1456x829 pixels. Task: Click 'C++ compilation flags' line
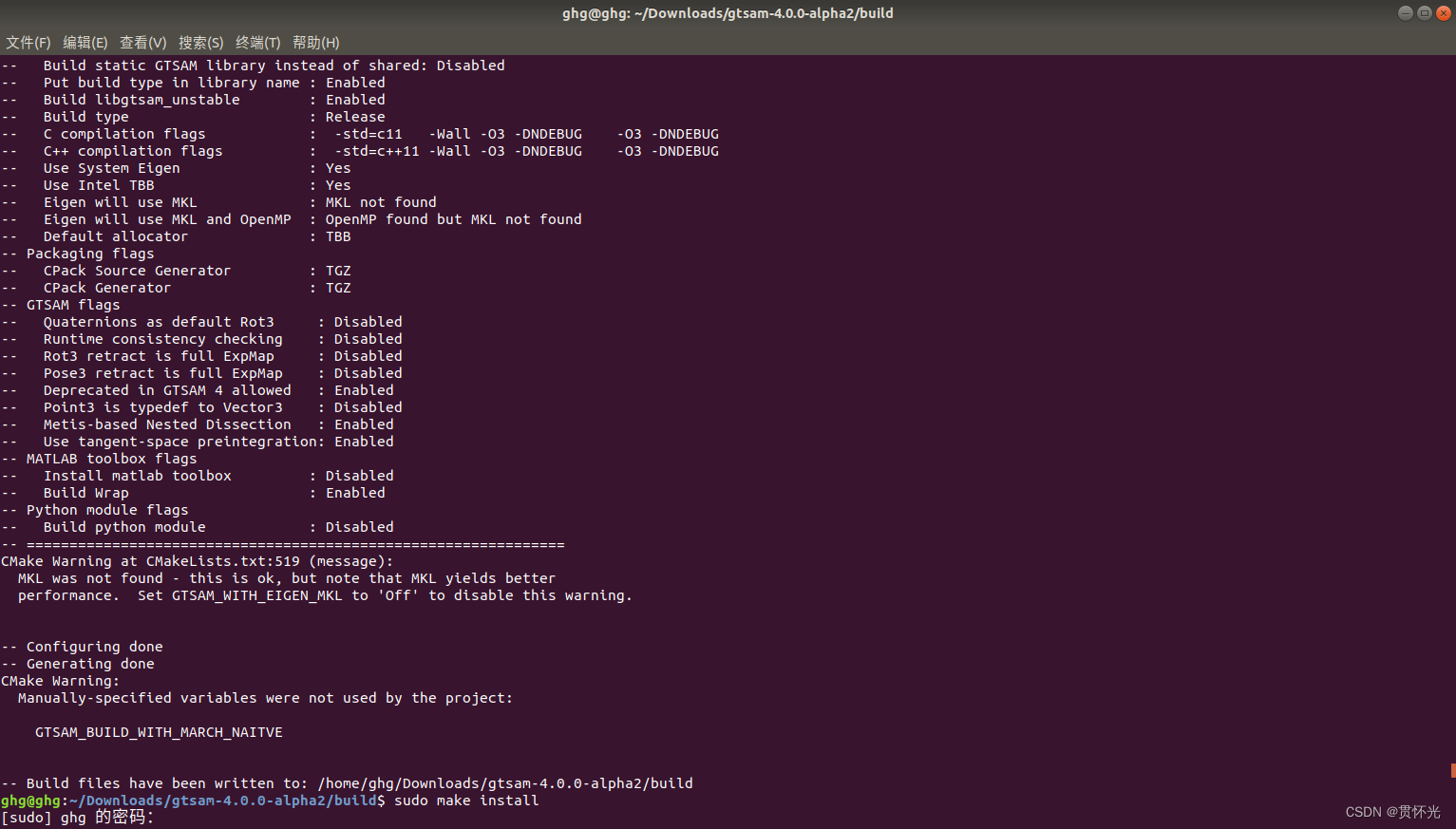[x=360, y=151]
